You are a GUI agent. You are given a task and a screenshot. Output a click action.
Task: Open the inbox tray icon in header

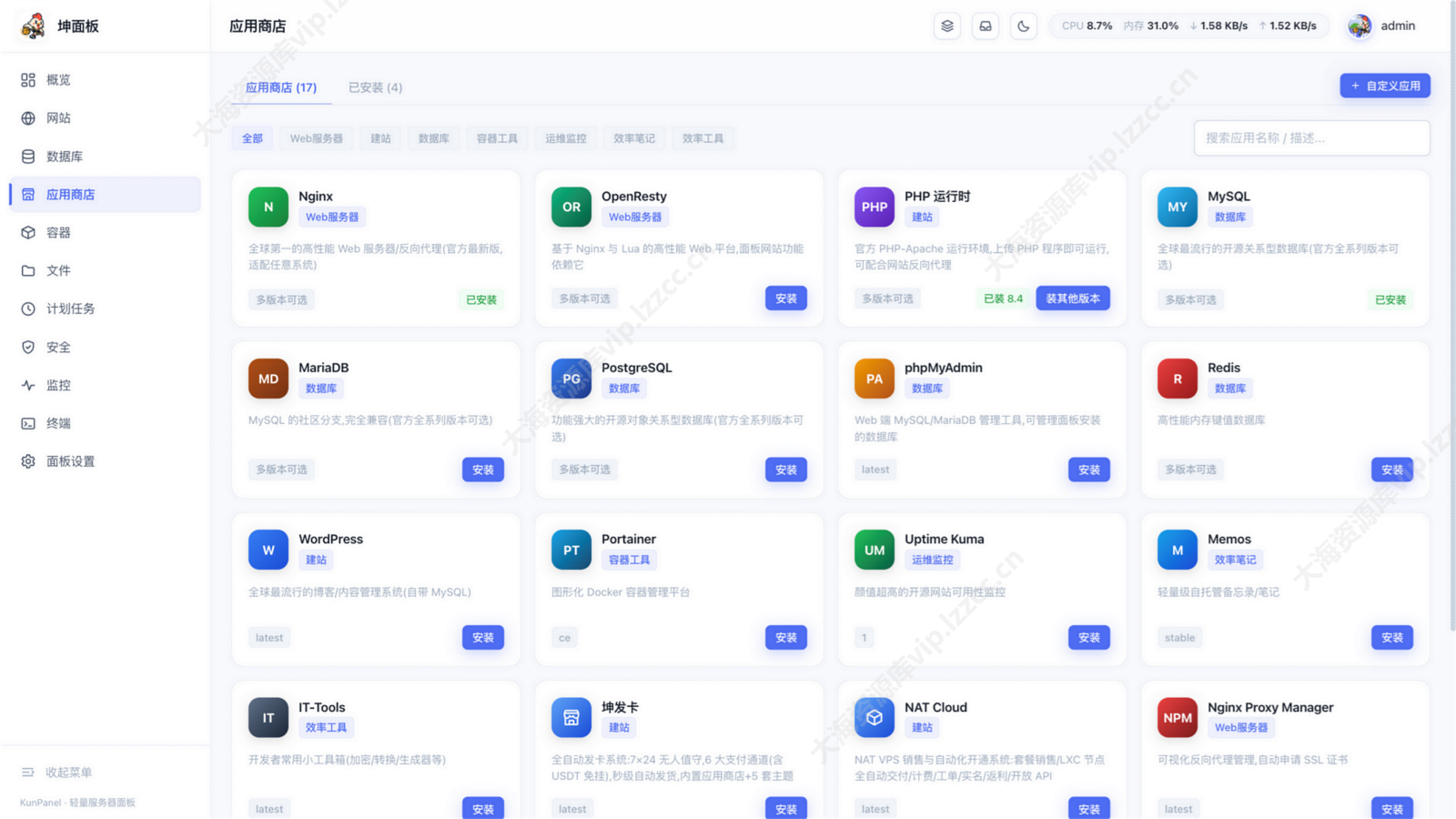click(x=986, y=26)
